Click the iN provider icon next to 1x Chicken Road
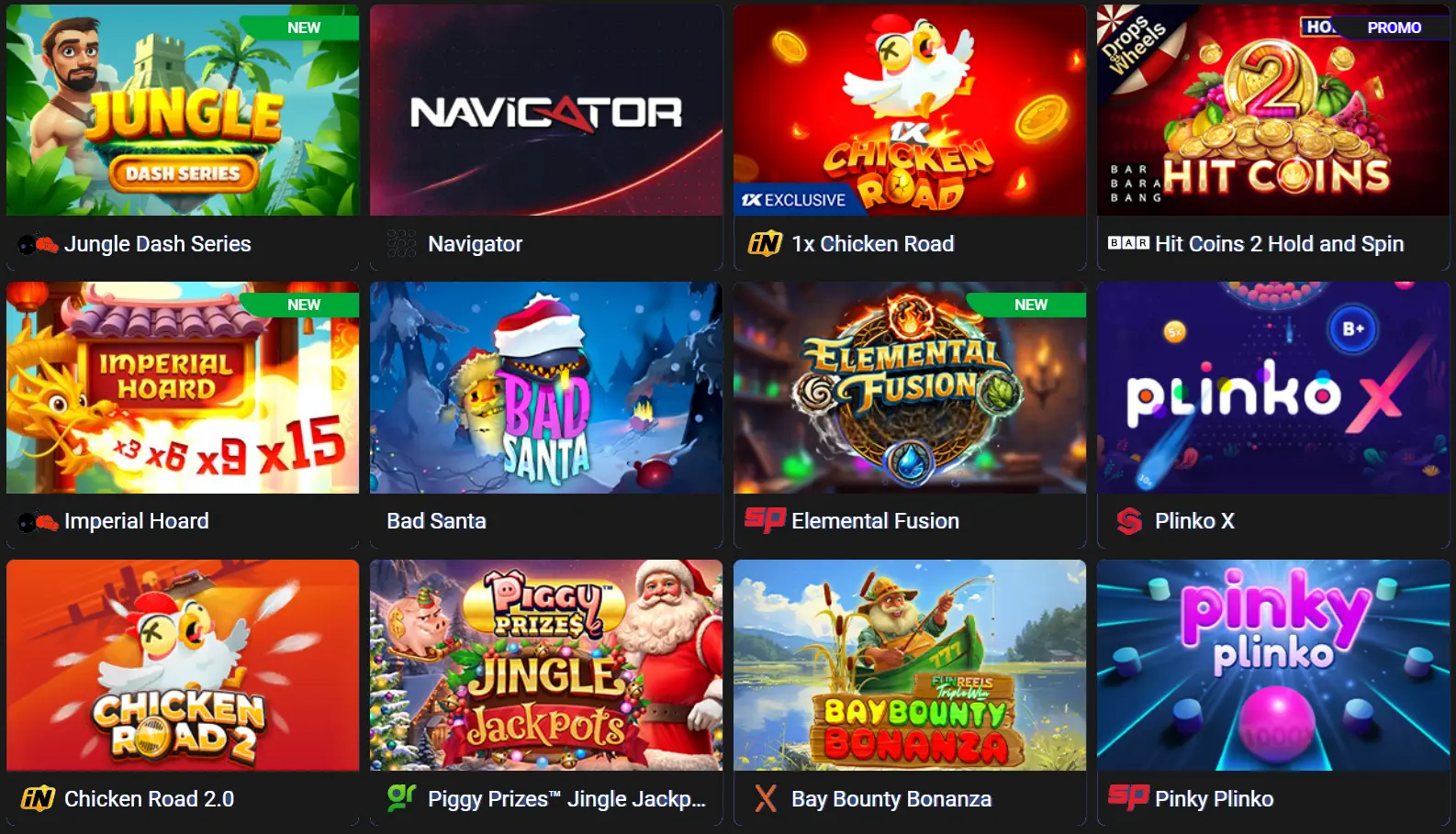The image size is (1456, 834). coord(765,243)
